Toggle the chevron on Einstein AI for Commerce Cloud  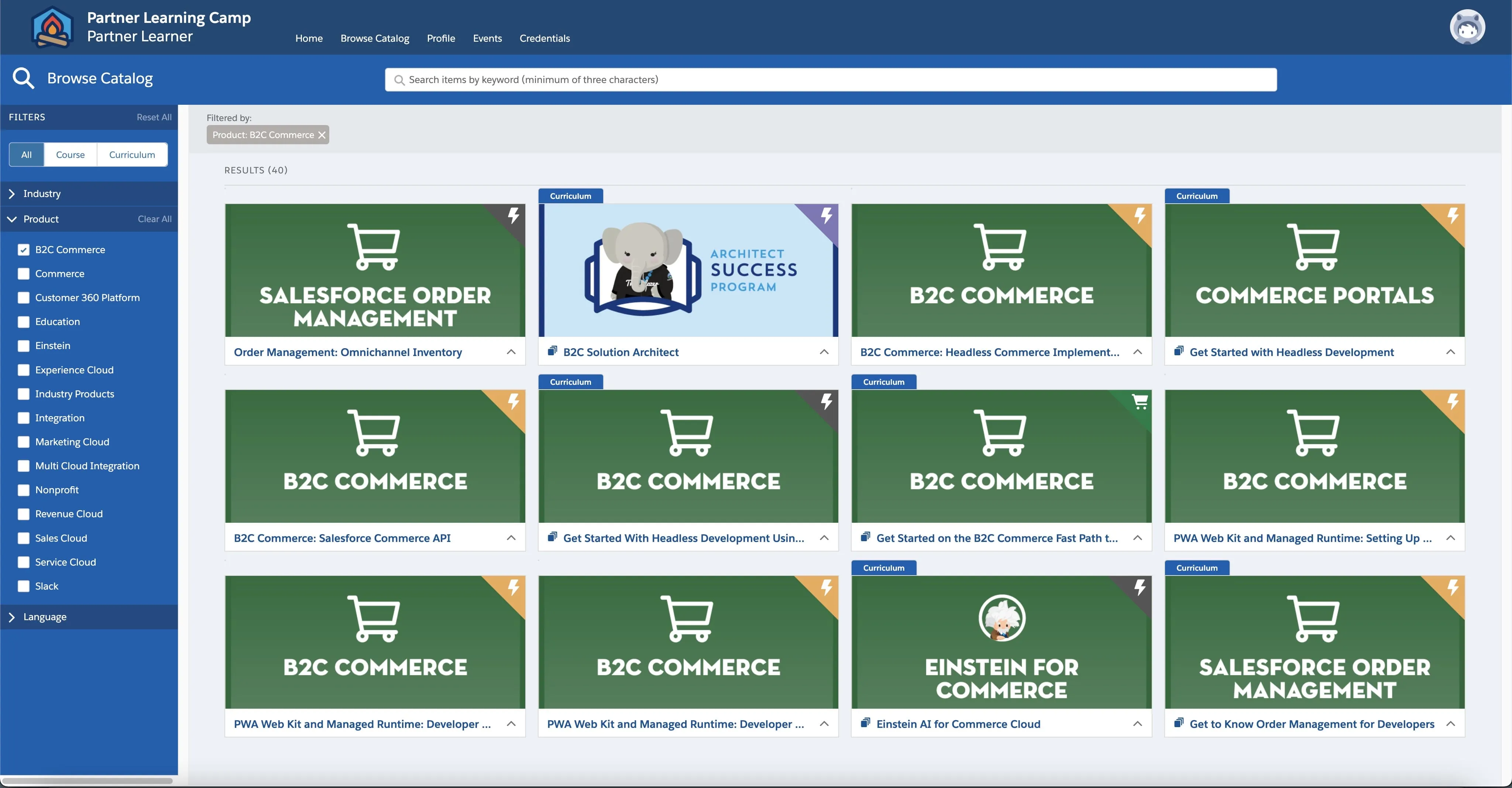(1138, 723)
